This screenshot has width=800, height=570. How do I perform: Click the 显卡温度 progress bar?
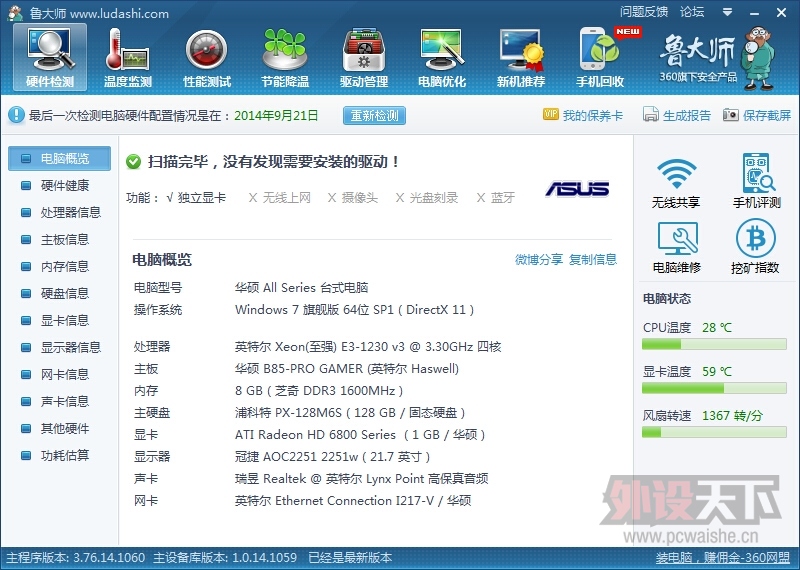(714, 388)
